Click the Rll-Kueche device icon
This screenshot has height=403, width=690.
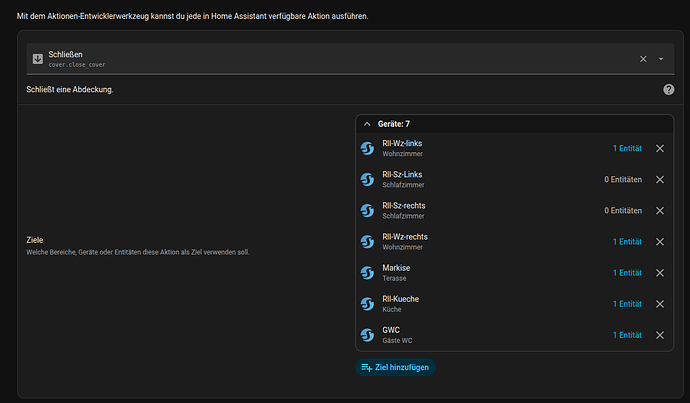pyautogui.click(x=369, y=304)
